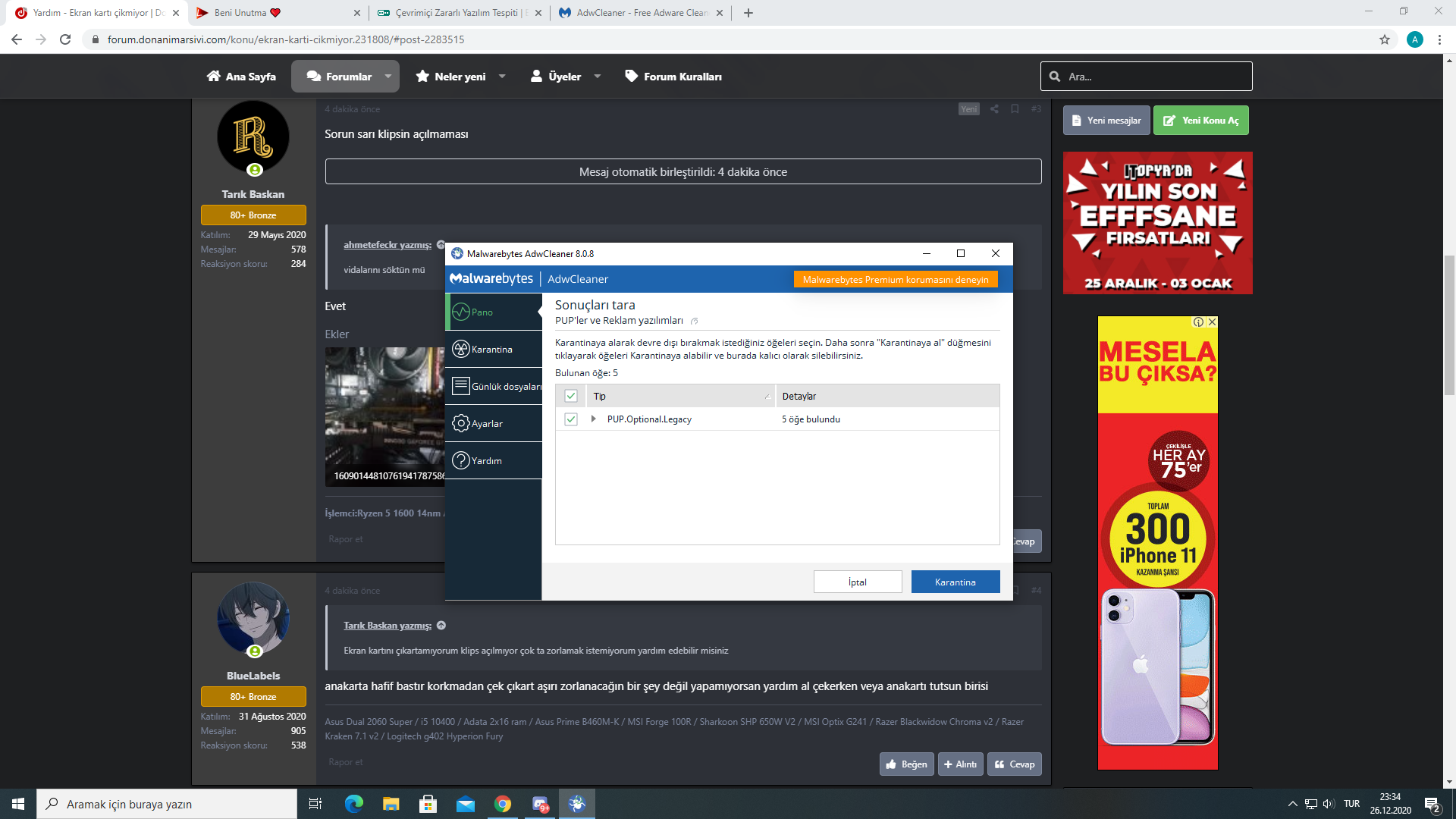Open Chrome profile avatar menu

click(1415, 39)
